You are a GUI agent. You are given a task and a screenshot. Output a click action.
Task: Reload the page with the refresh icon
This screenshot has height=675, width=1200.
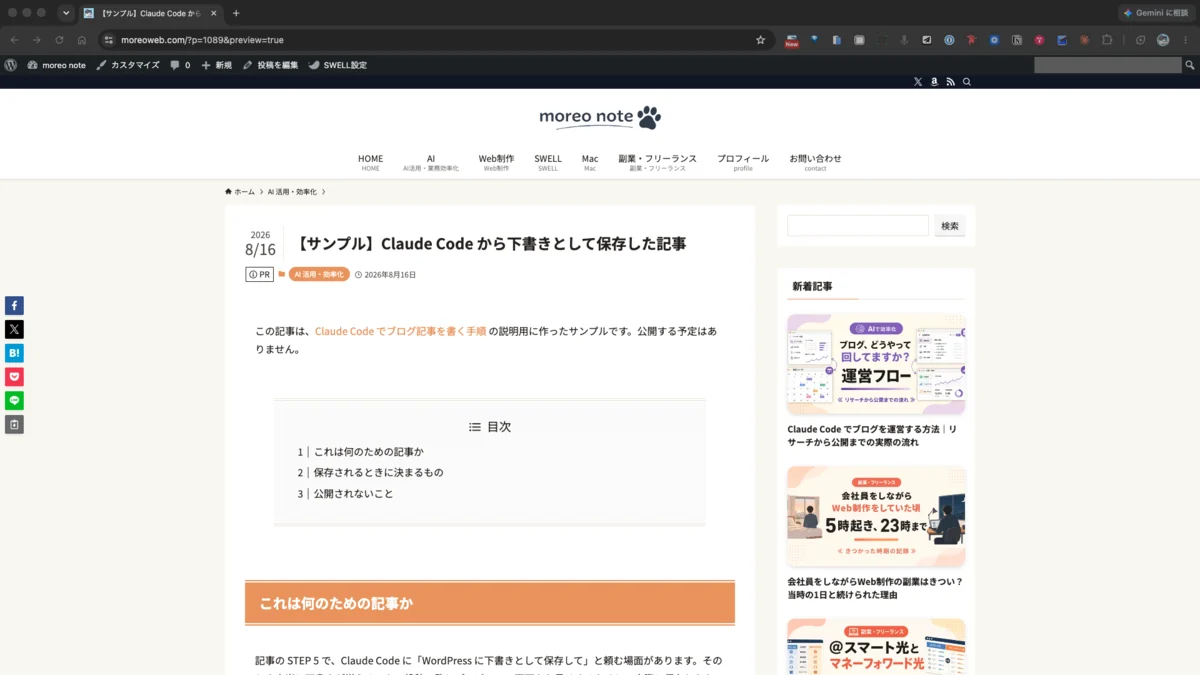[x=59, y=40]
